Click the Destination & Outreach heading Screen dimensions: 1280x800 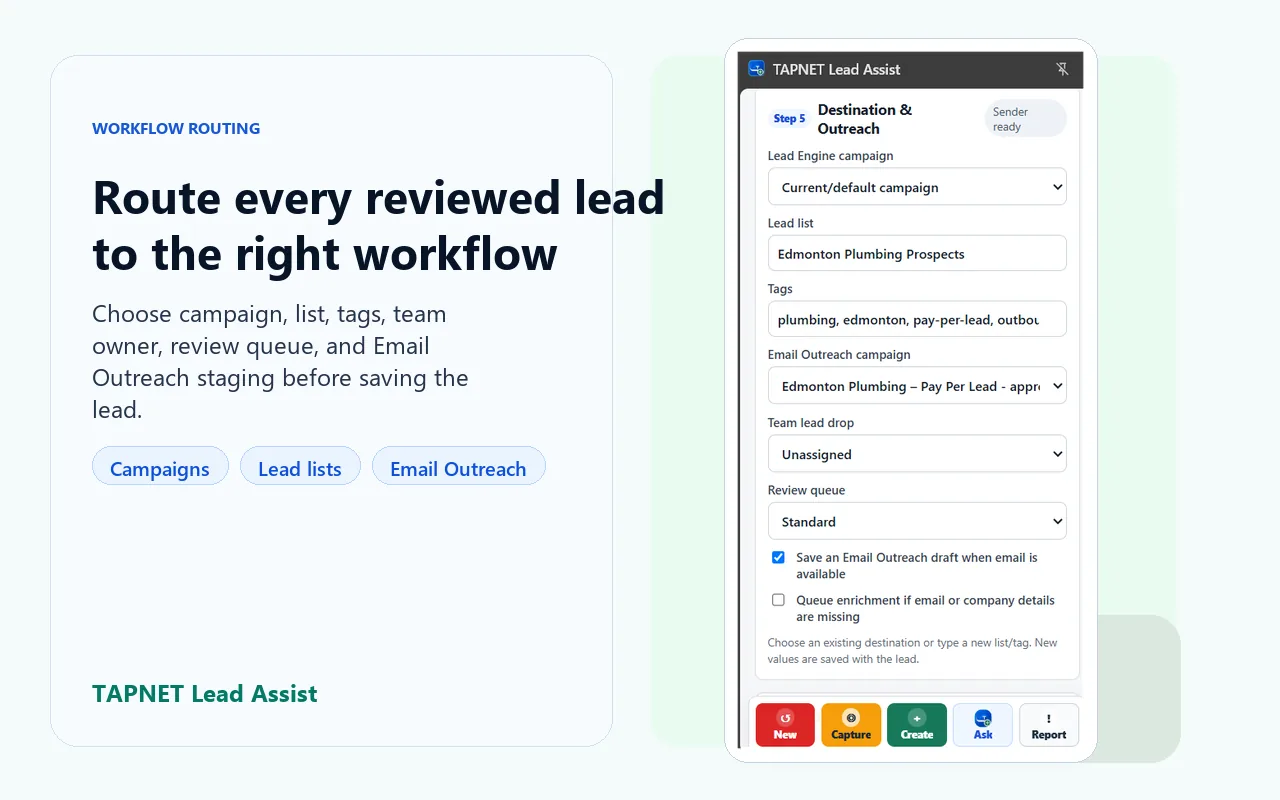[865, 119]
